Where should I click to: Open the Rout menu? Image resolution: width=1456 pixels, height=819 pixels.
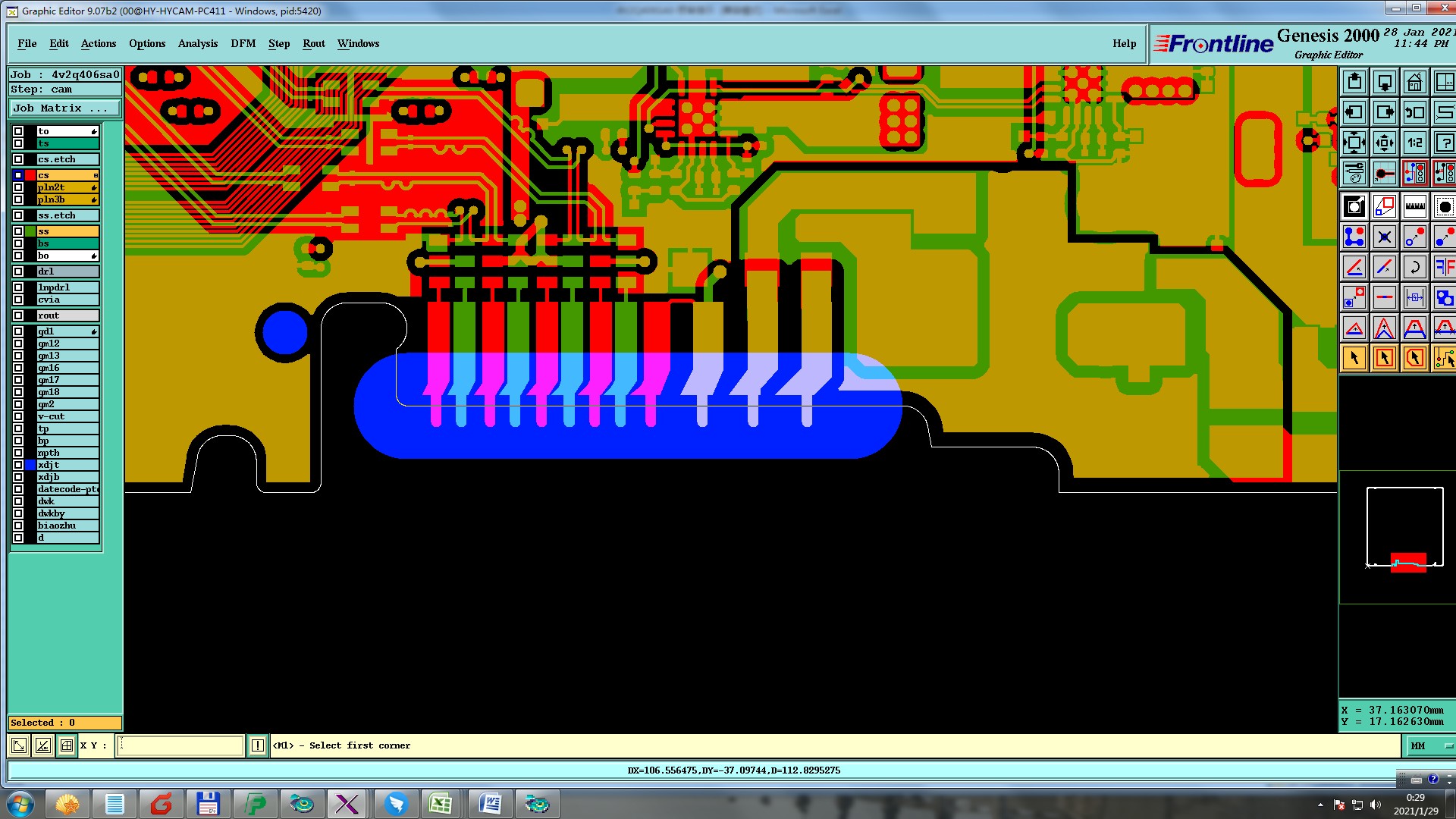pyautogui.click(x=313, y=43)
